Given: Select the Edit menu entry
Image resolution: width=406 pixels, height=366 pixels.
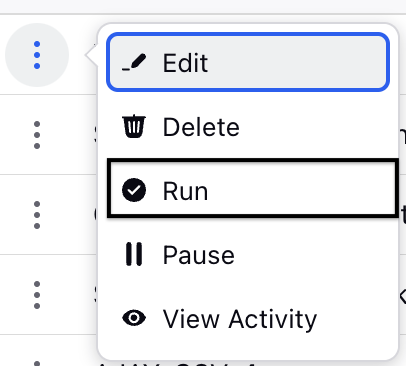Looking at the screenshot, I should [x=248, y=62].
